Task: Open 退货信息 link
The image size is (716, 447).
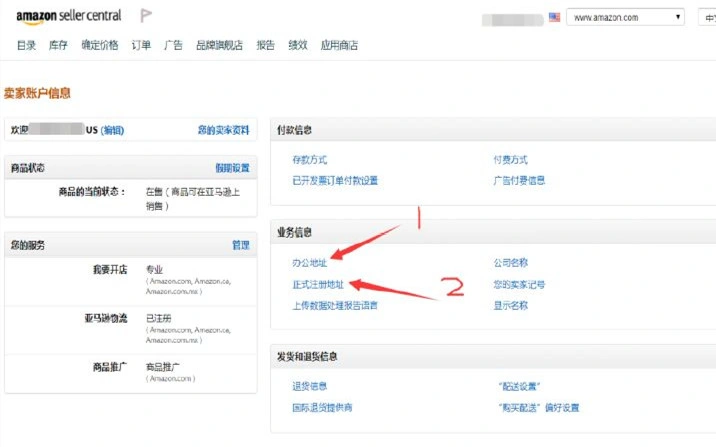Action: (x=310, y=386)
